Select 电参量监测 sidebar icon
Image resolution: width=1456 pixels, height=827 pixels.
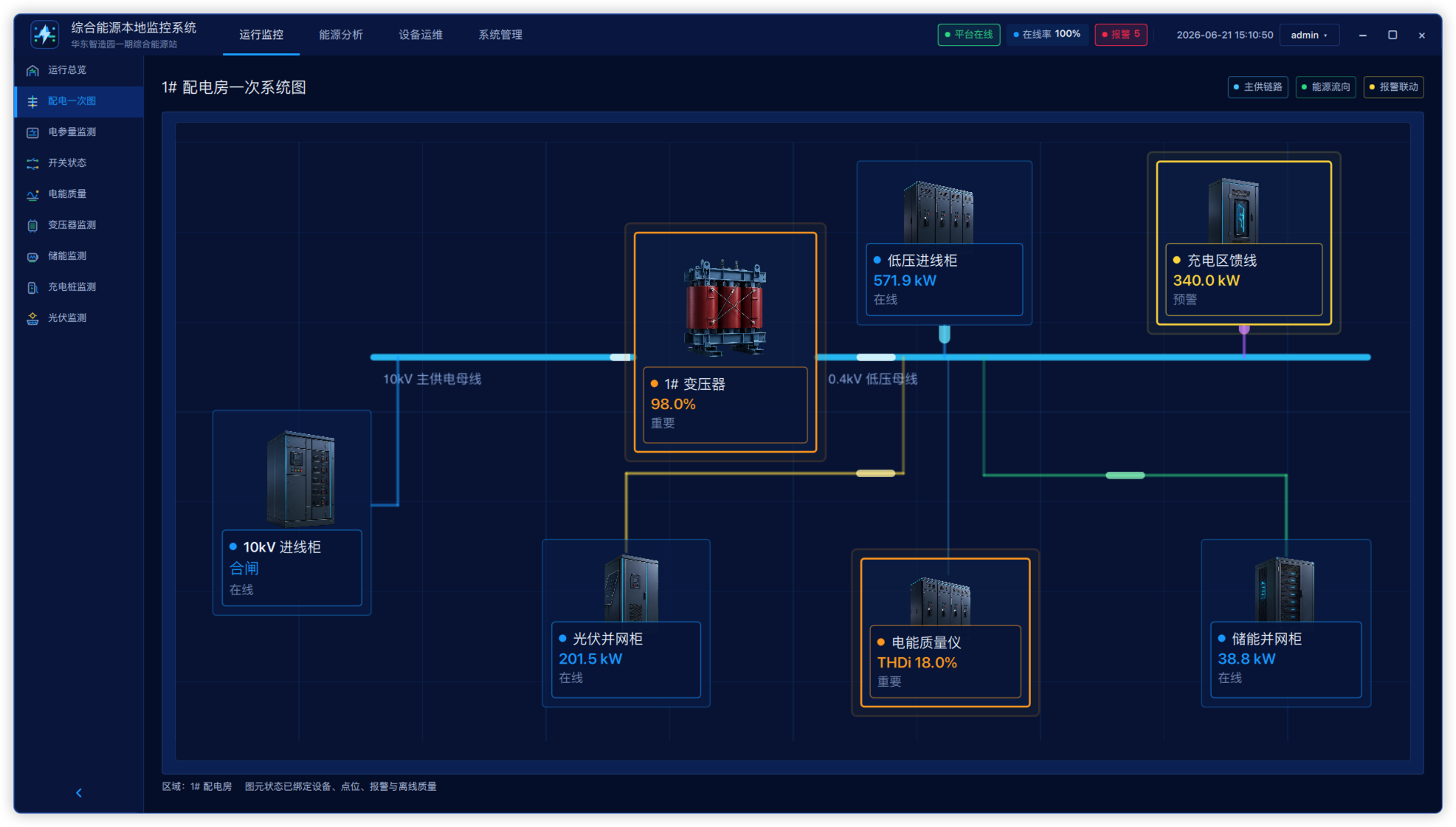point(32,132)
